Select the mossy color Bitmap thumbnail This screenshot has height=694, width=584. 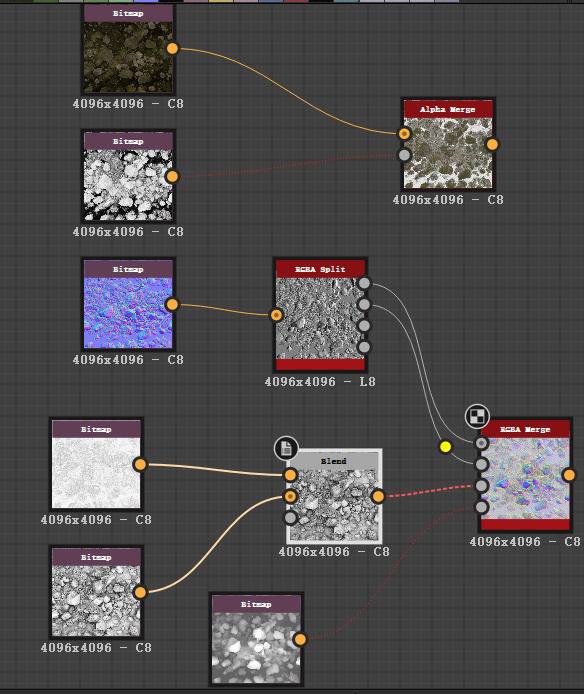pos(128,57)
